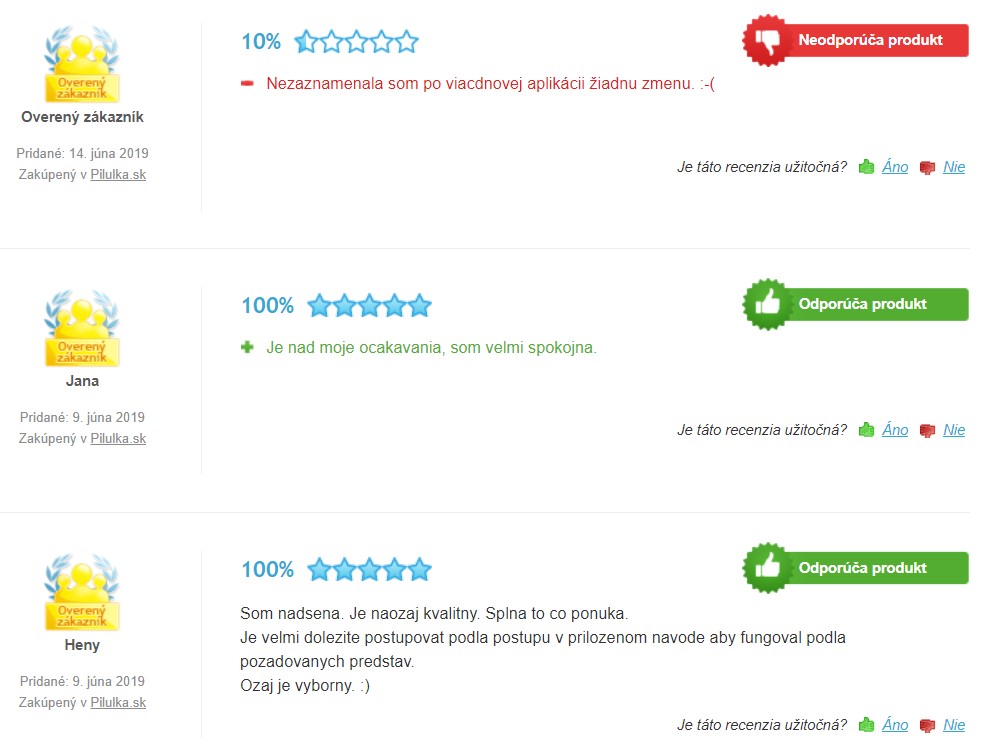
Task: Click the Overený zákazník avatar above Jana
Action: pos(82,328)
